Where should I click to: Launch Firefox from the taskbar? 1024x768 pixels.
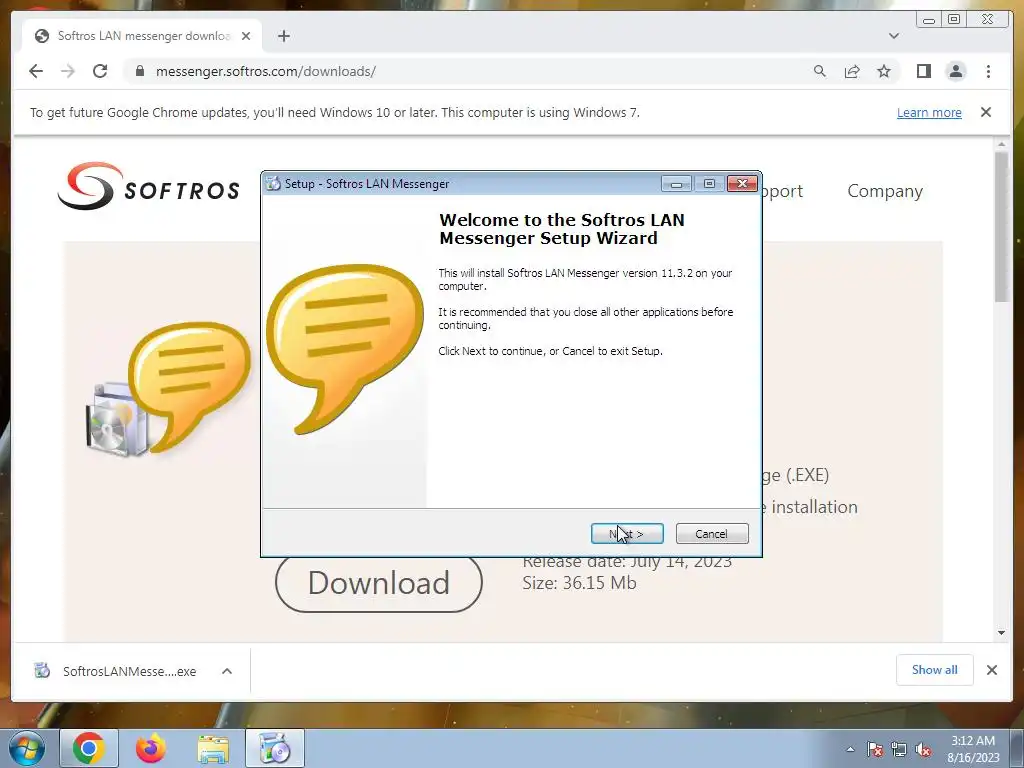pyautogui.click(x=151, y=749)
